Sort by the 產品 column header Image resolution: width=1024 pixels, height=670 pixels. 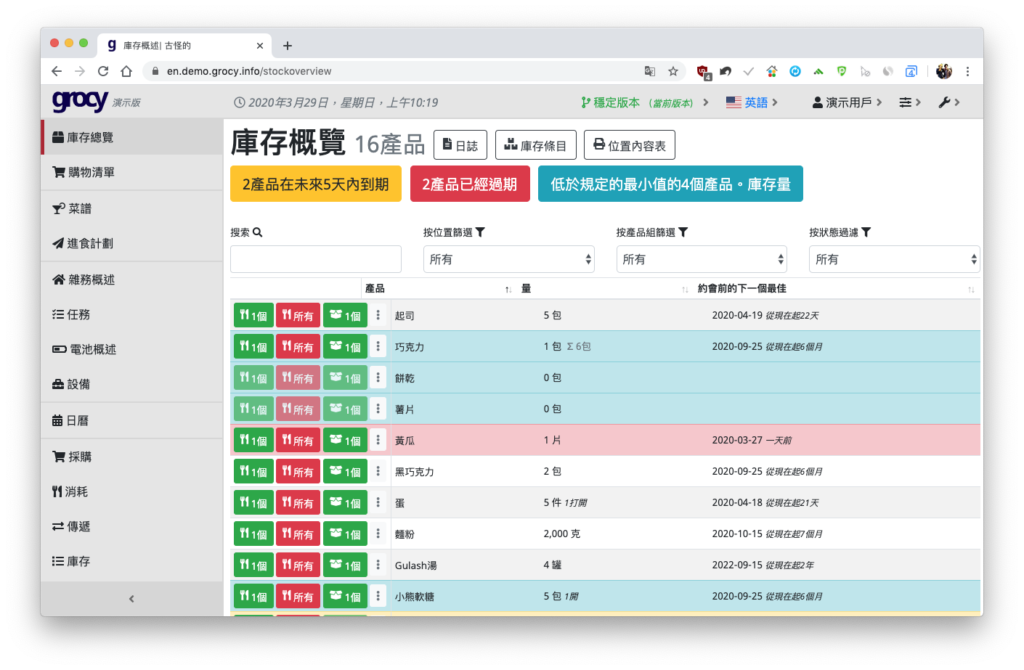coord(438,289)
